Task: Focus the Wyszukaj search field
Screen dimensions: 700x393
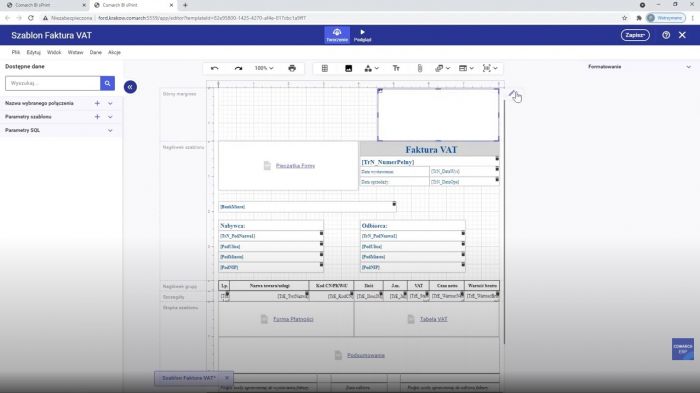Action: [53, 83]
